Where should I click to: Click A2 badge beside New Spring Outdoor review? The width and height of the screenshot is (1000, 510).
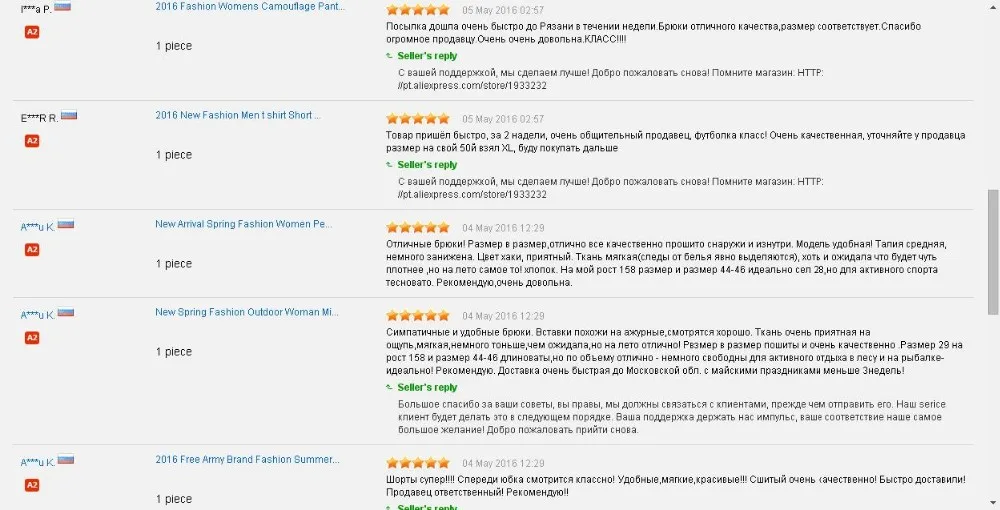32,338
